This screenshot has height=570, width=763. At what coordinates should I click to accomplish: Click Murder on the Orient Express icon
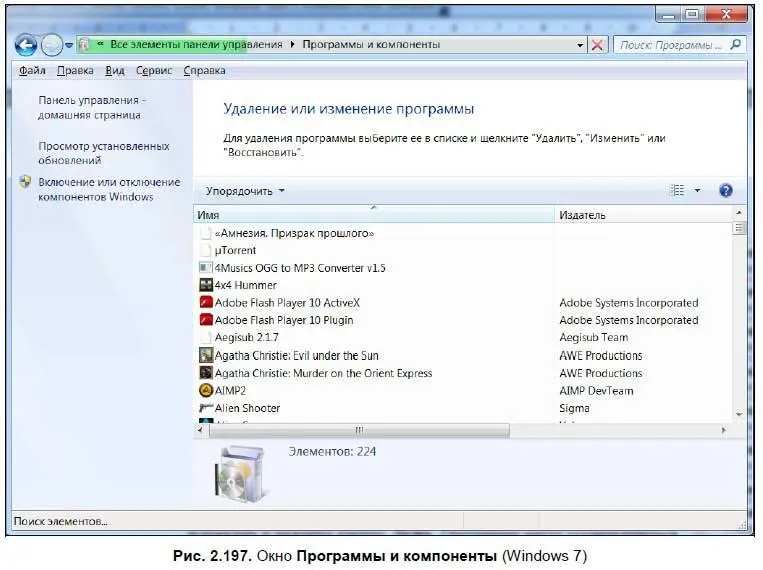click(x=206, y=373)
